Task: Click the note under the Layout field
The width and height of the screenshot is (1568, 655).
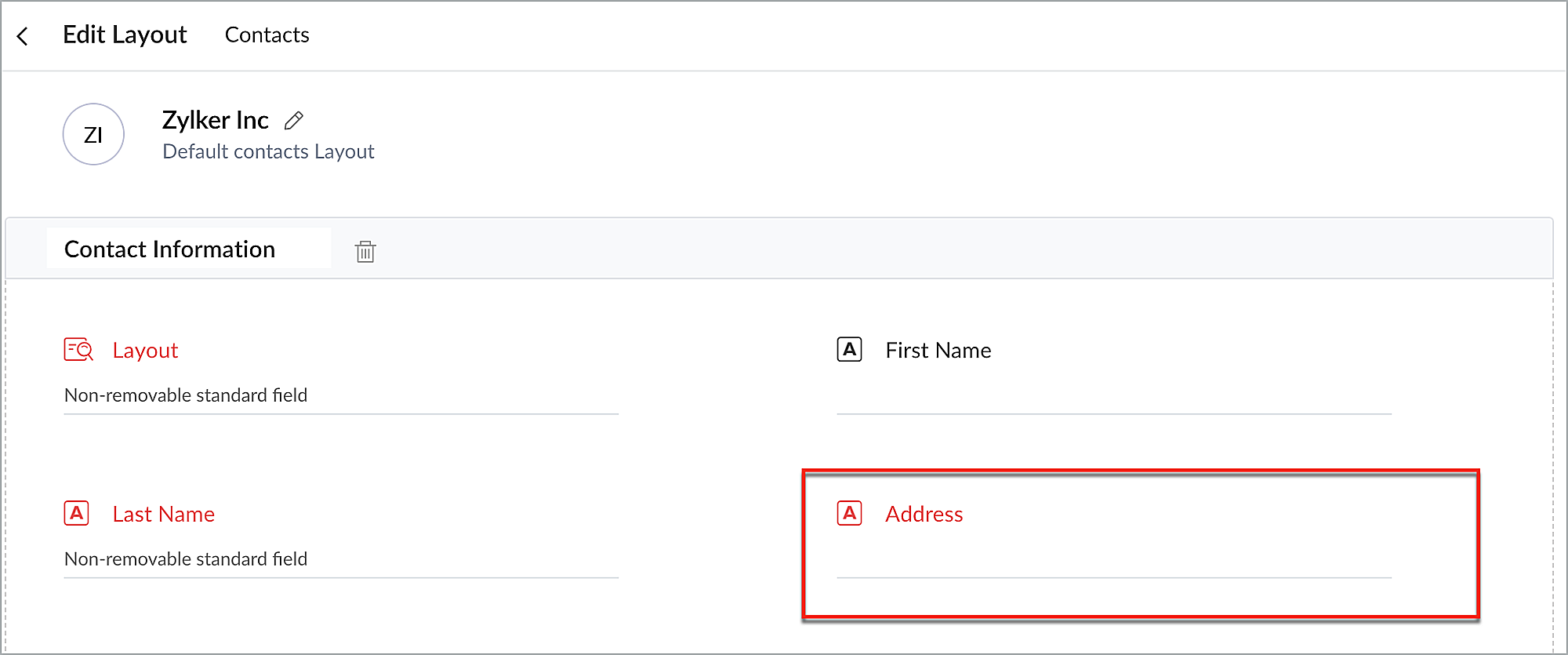Action: pos(186,395)
